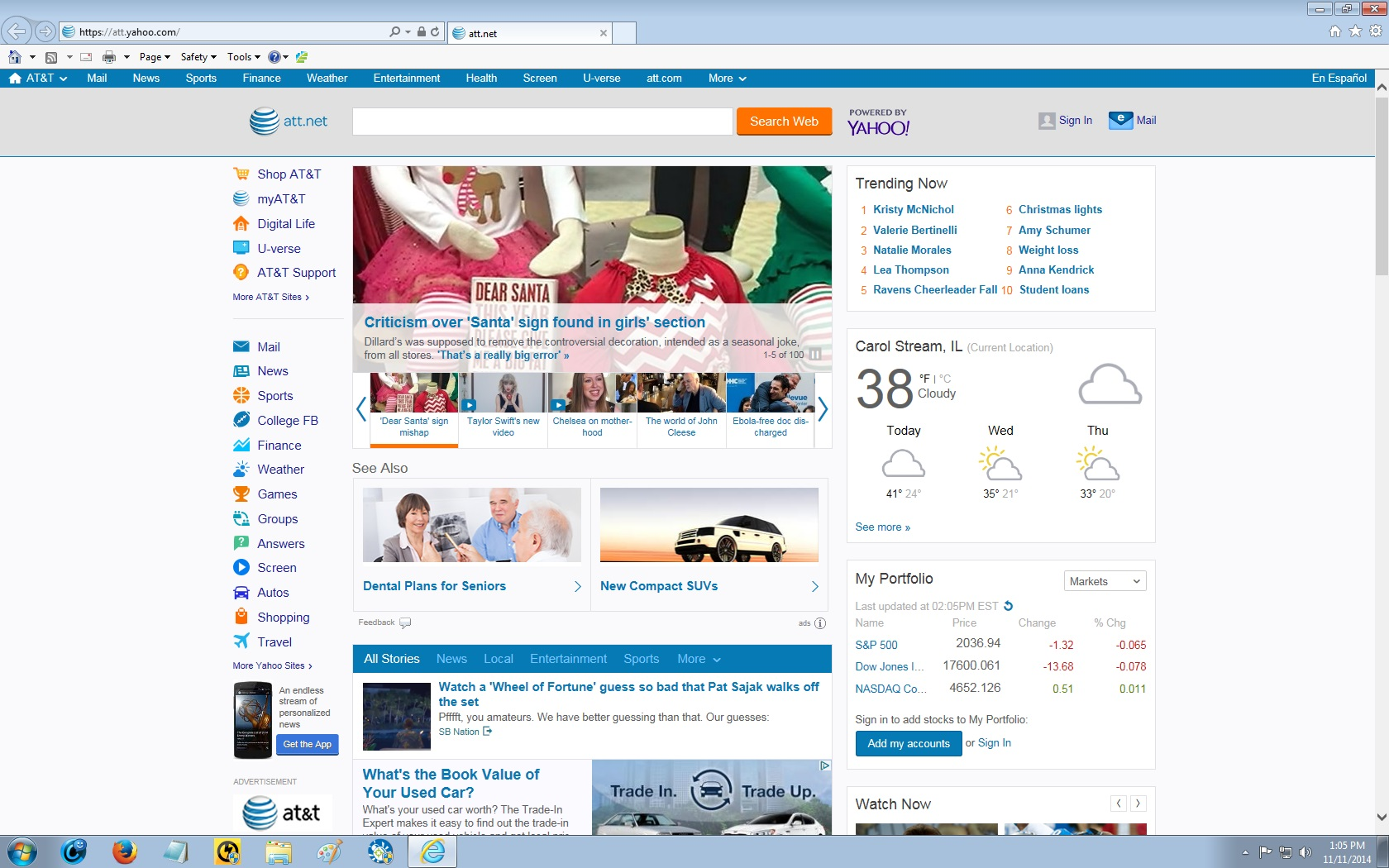Click the page vertical scrollbar thumb
This screenshot has width=1389, height=868.
(1382, 185)
